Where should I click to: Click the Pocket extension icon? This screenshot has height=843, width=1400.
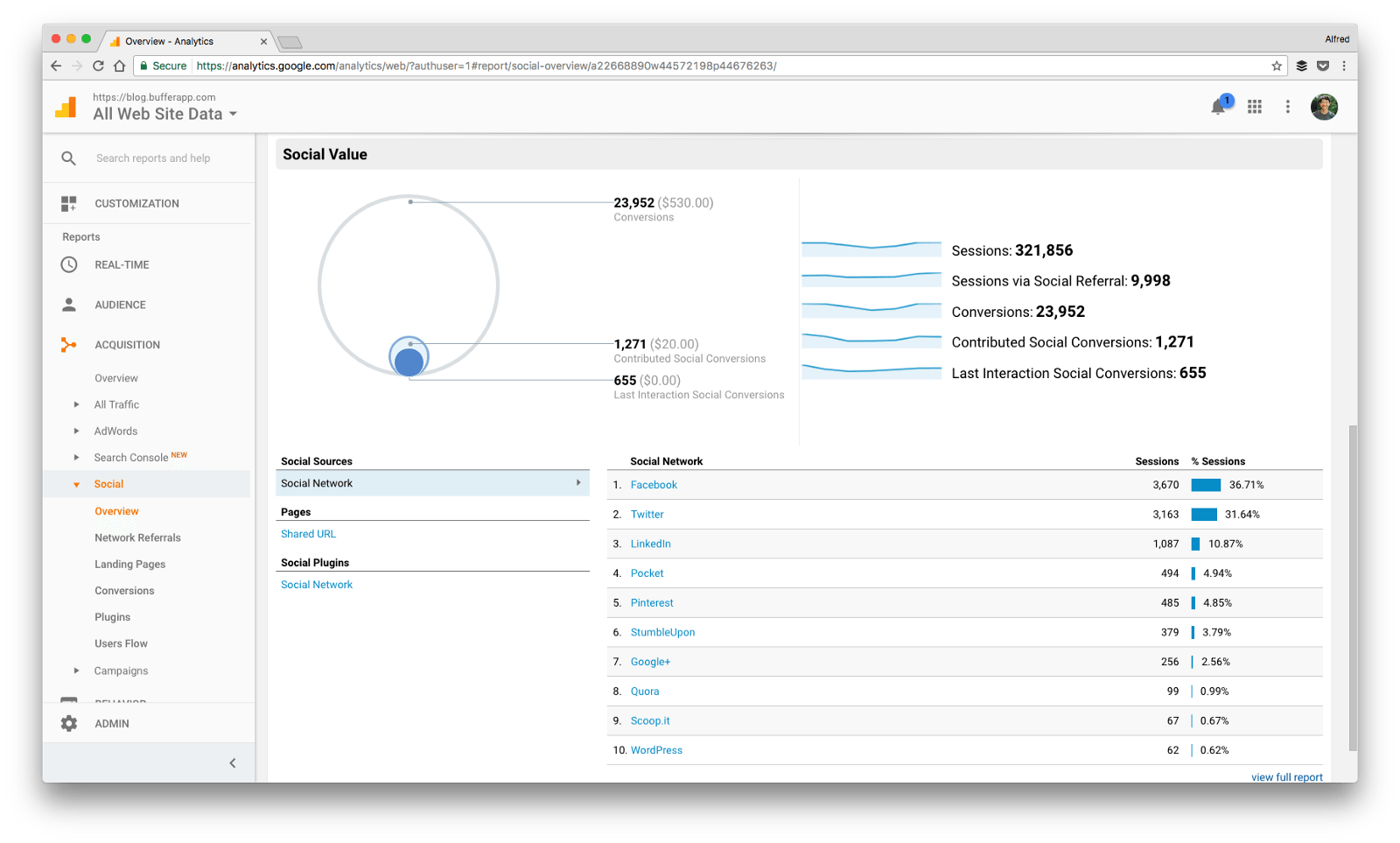pos(1323,66)
